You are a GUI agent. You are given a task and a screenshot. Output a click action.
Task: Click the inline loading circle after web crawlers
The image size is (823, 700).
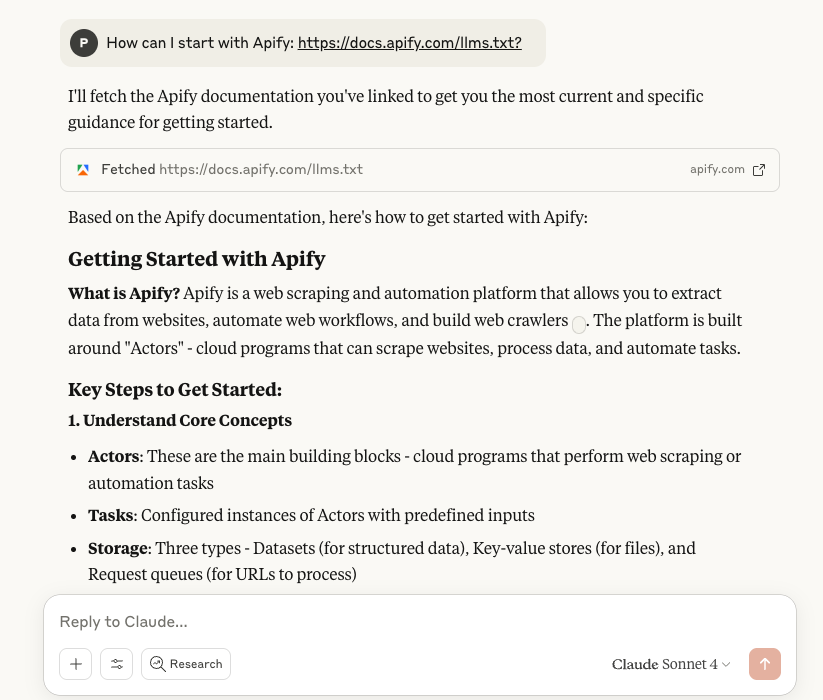point(579,325)
